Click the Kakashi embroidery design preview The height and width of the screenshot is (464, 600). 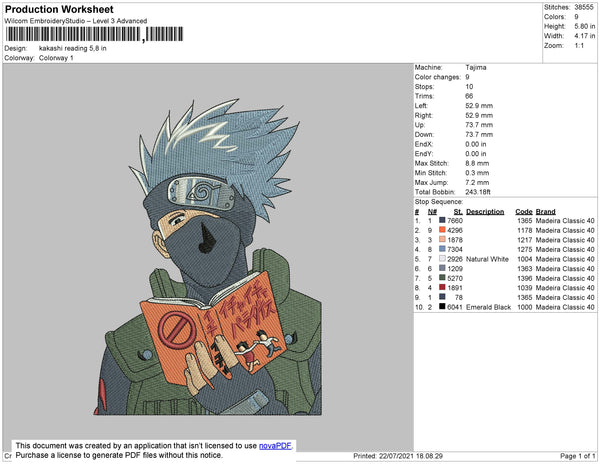208,257
